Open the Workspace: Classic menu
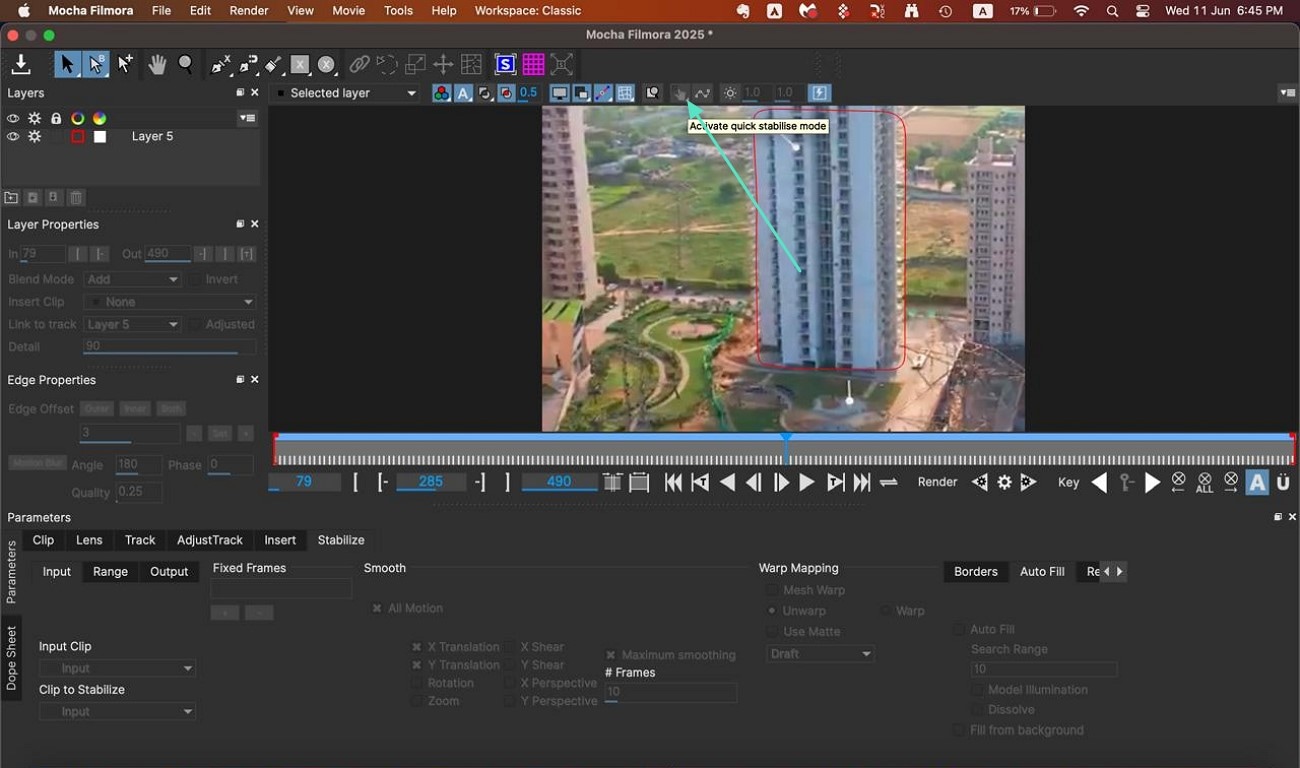This screenshot has height=768, width=1300. [528, 11]
